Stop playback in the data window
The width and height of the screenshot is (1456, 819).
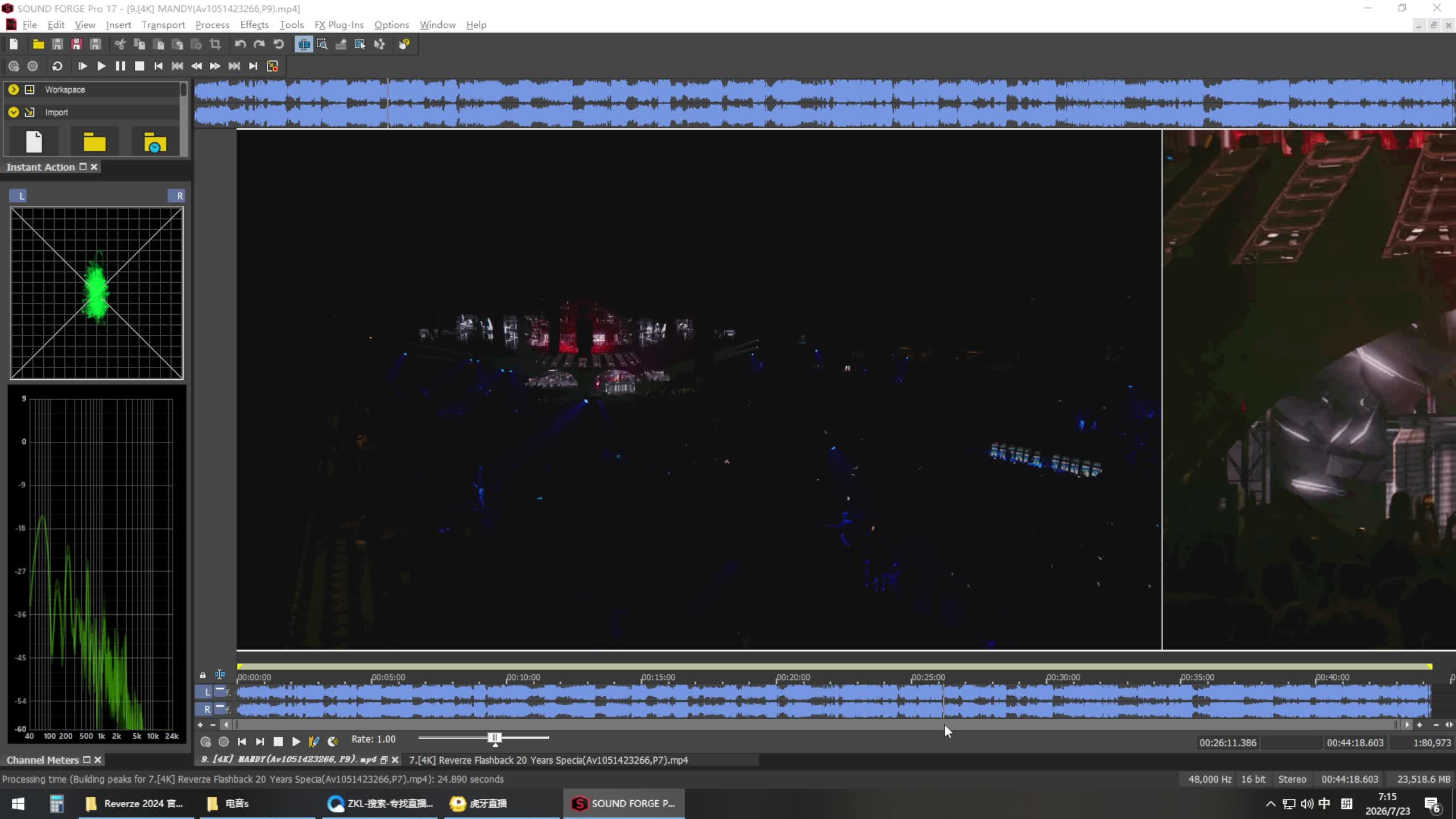(278, 742)
